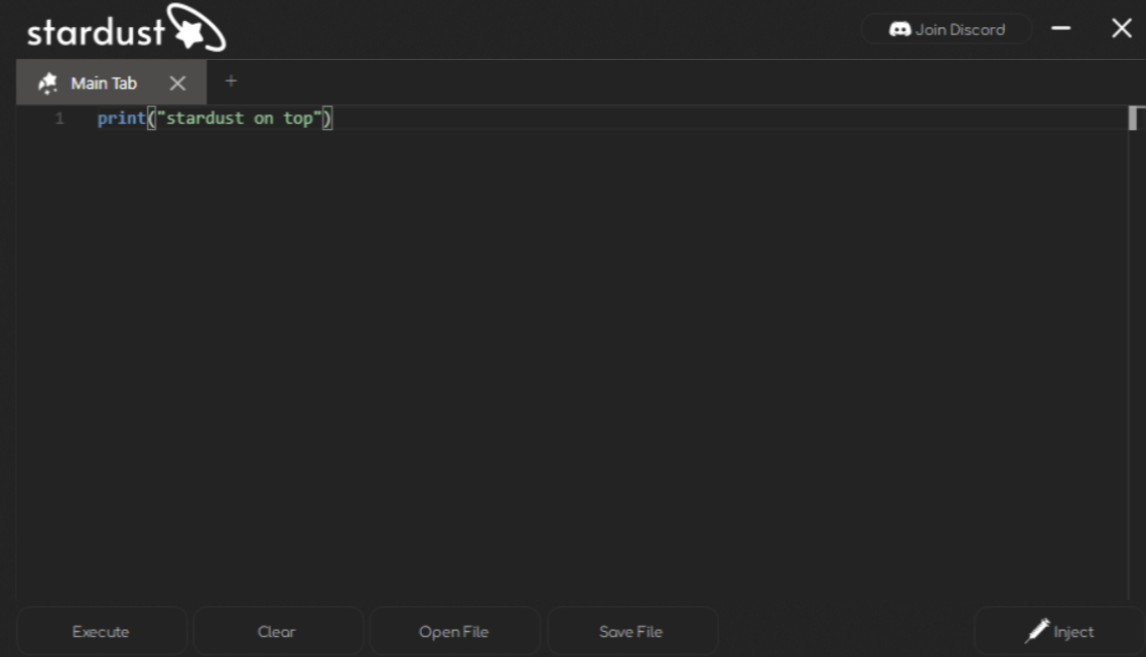Click the Save File button

(x=631, y=632)
